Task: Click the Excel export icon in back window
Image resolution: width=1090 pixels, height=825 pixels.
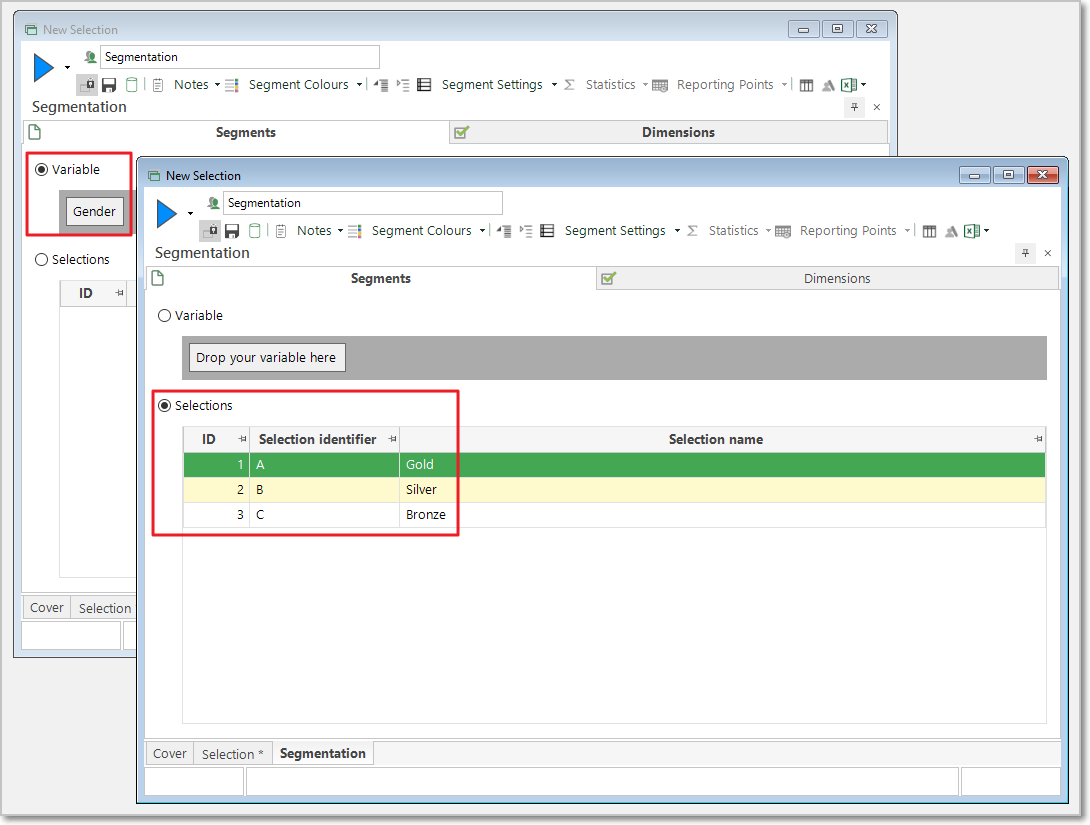Action: (x=849, y=85)
